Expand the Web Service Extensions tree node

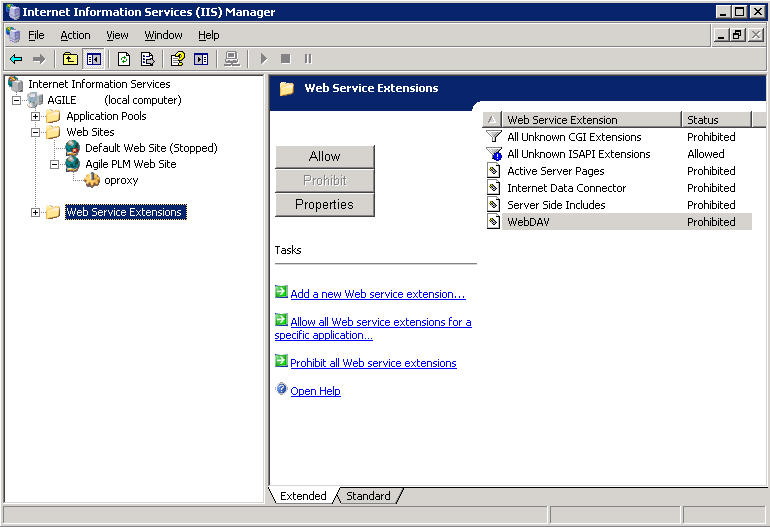point(35,212)
